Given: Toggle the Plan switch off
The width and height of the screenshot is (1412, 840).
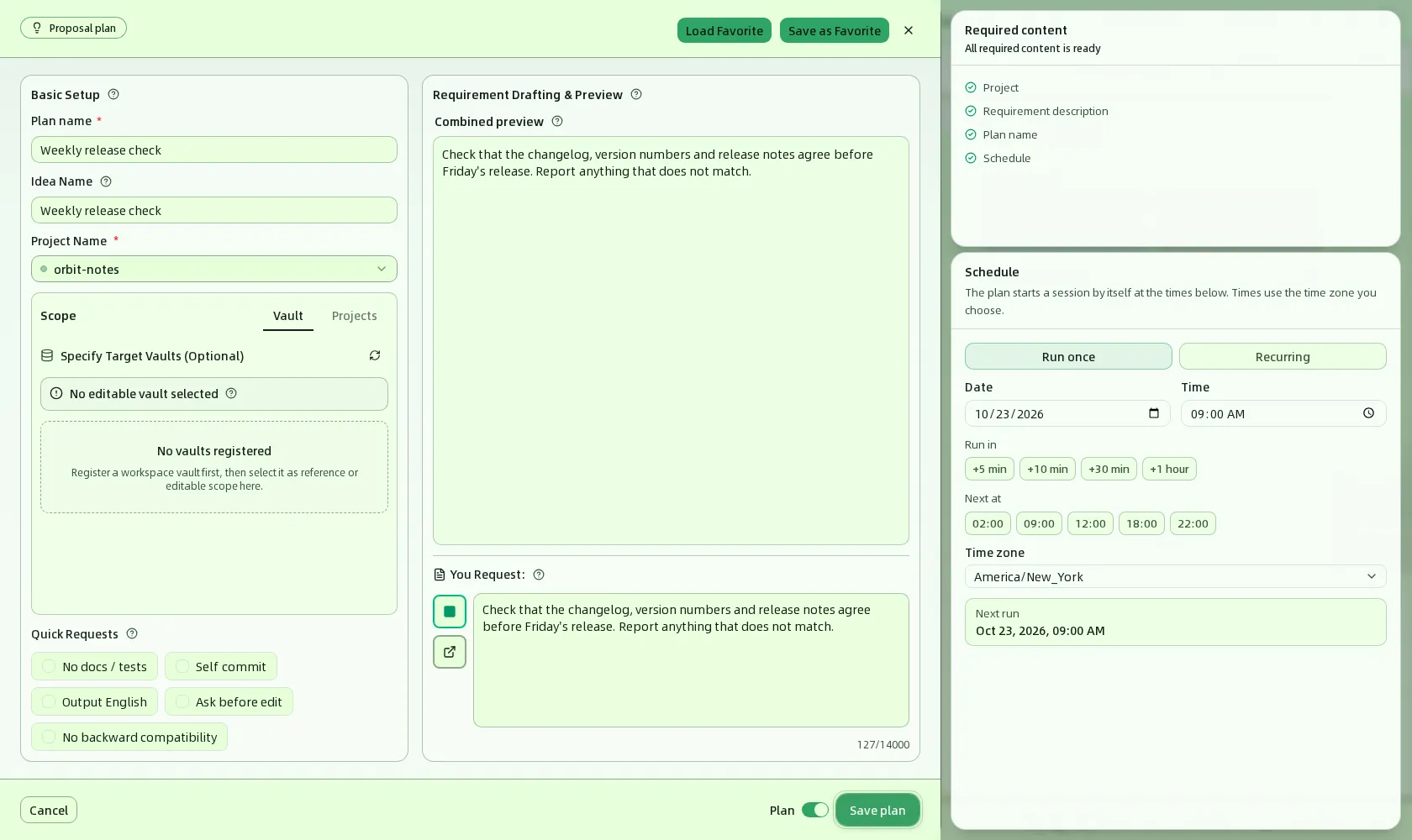Looking at the screenshot, I should click(x=814, y=810).
